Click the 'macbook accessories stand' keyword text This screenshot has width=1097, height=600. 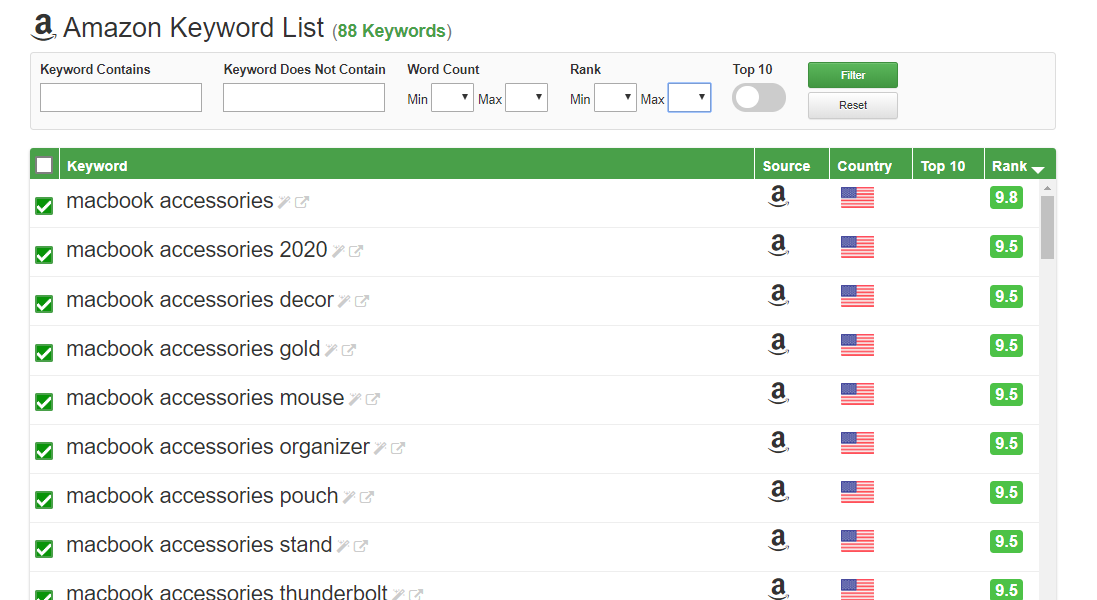(199, 545)
